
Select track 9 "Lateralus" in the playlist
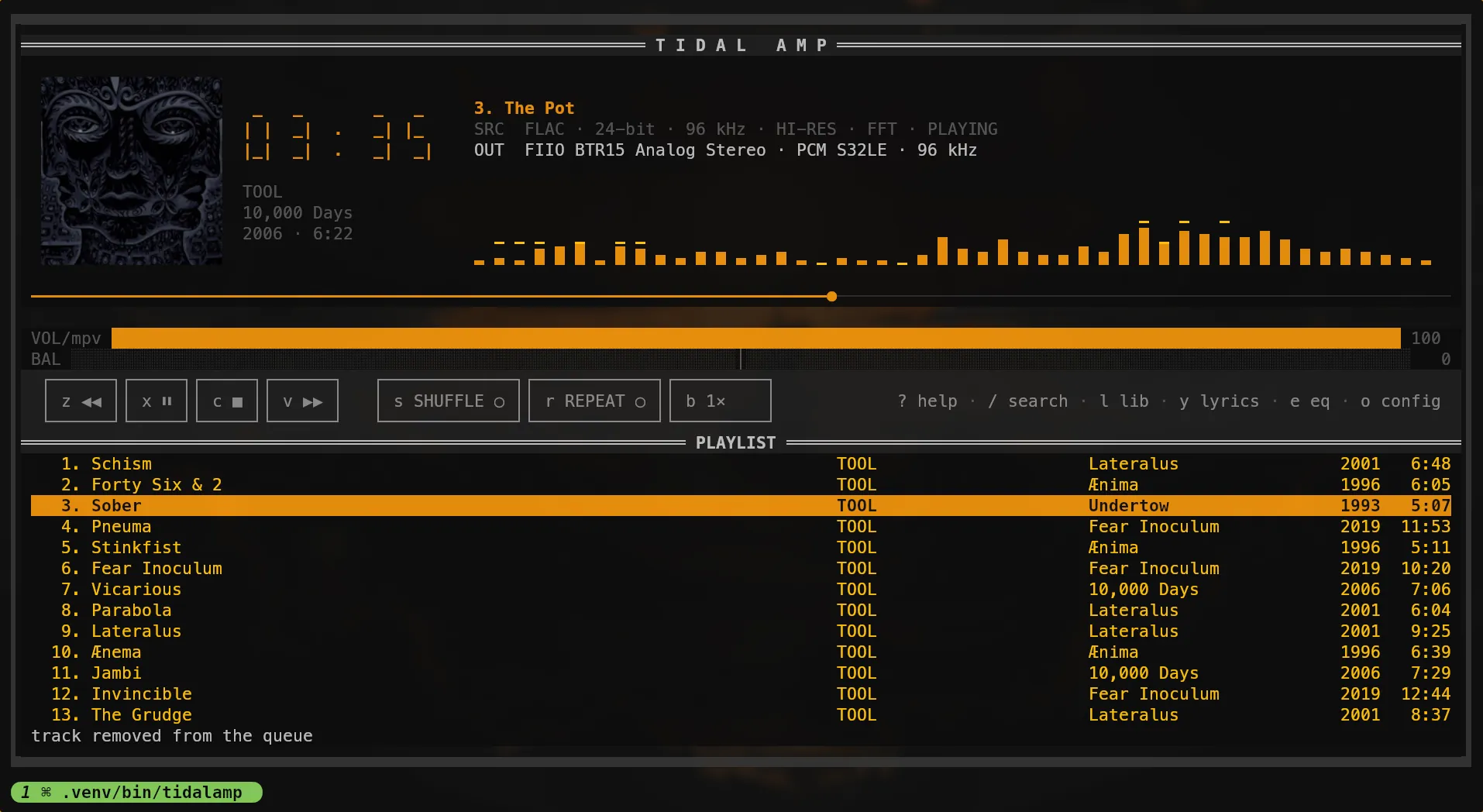(x=741, y=631)
